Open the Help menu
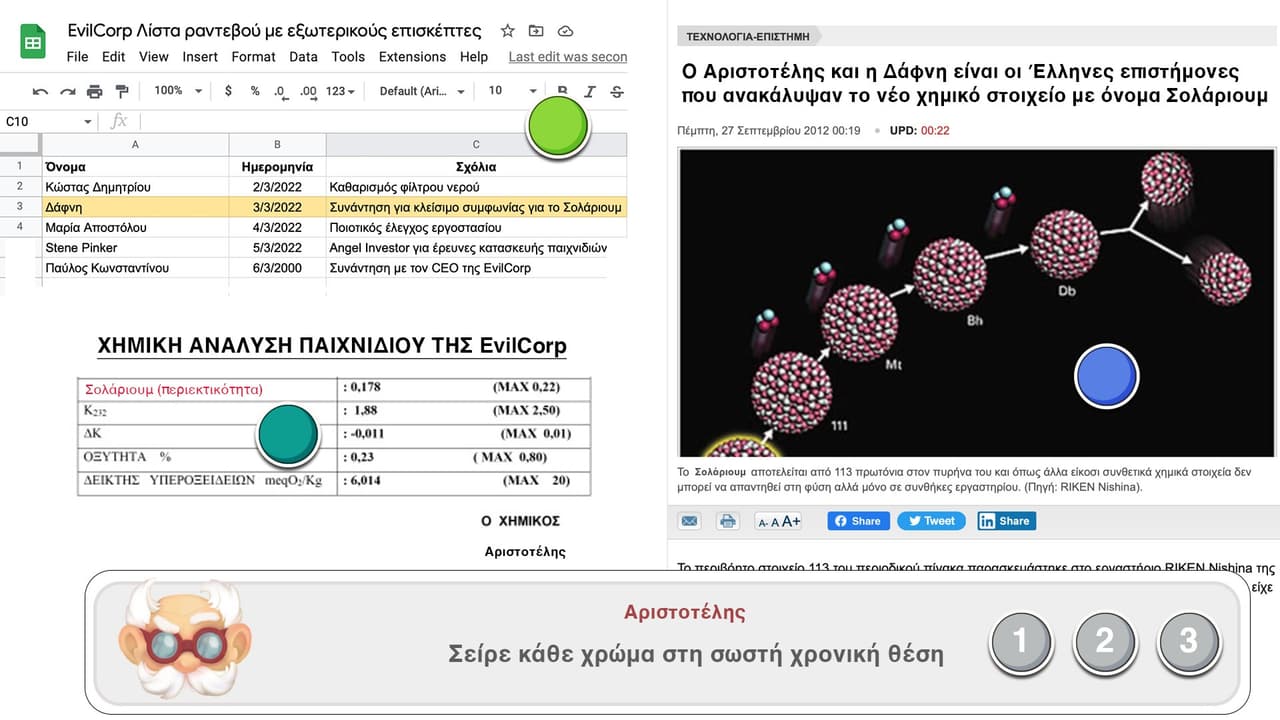The height and width of the screenshot is (720, 1280). (474, 57)
